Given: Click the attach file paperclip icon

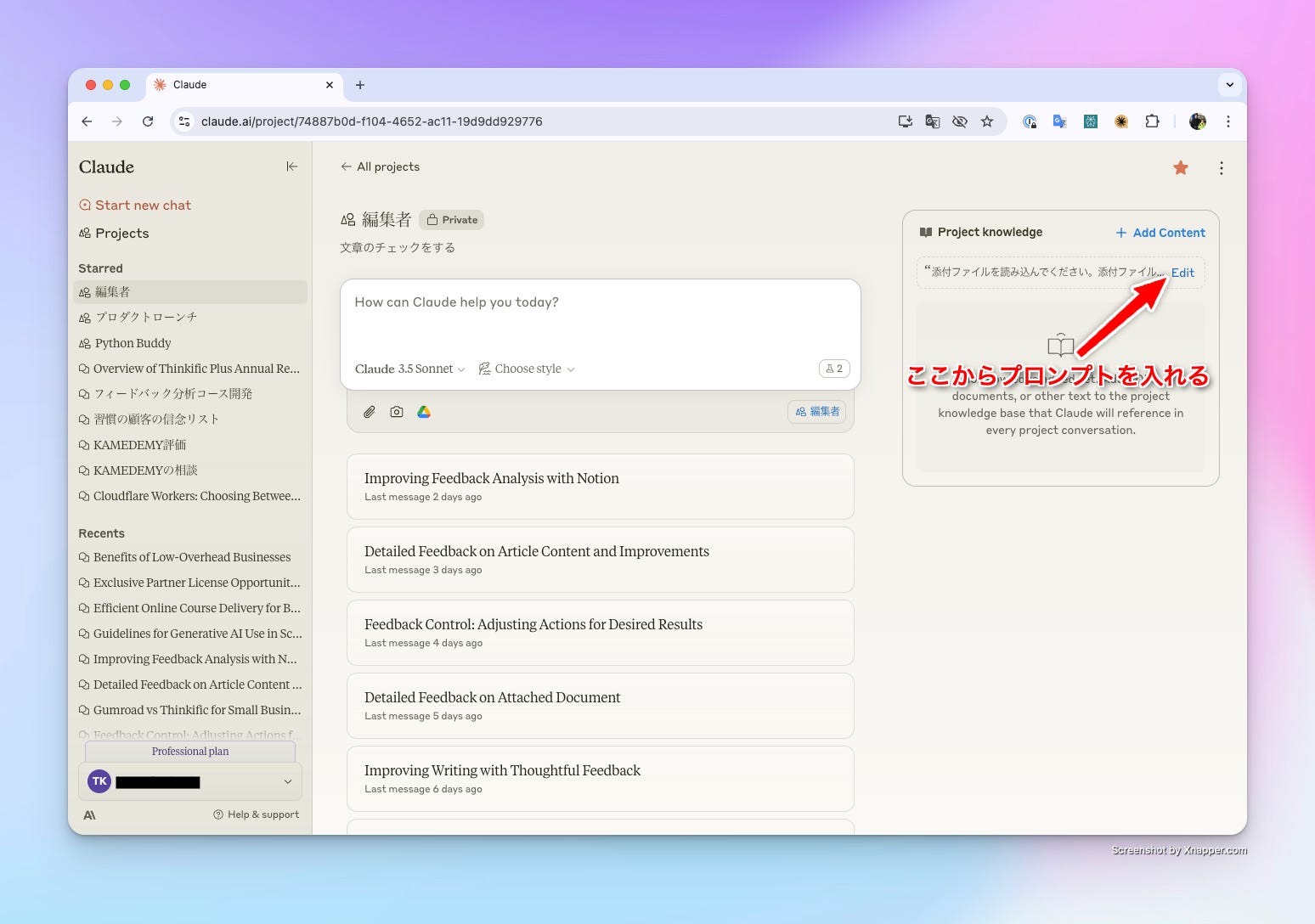Looking at the screenshot, I should pos(370,412).
